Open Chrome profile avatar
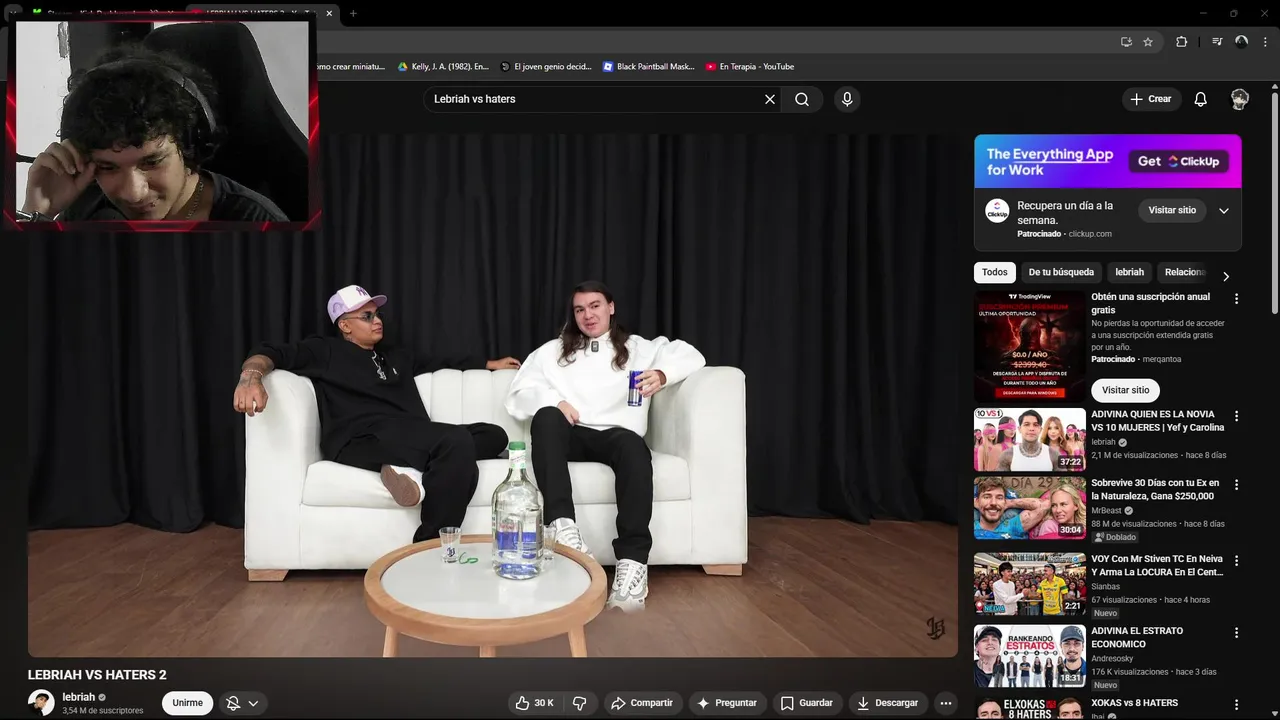The width and height of the screenshot is (1280, 720). [x=1241, y=42]
